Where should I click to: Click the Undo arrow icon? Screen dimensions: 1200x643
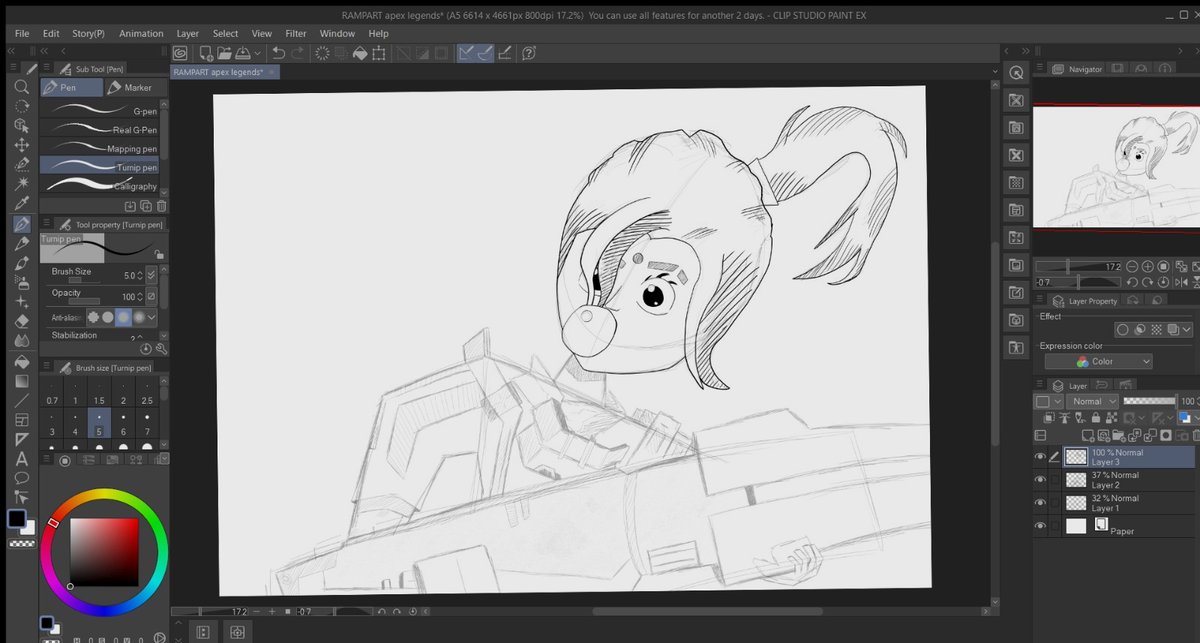tap(279, 53)
